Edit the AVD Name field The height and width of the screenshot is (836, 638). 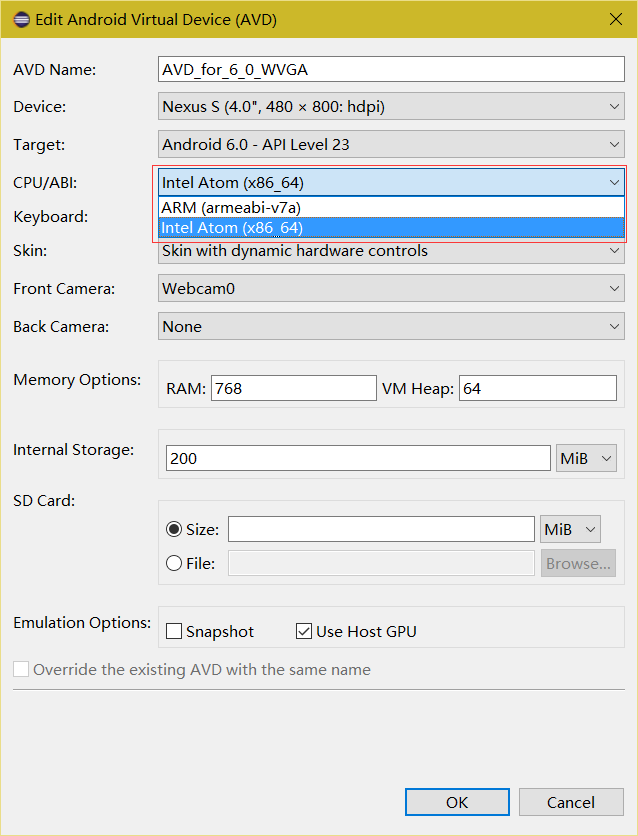pyautogui.click(x=391, y=69)
